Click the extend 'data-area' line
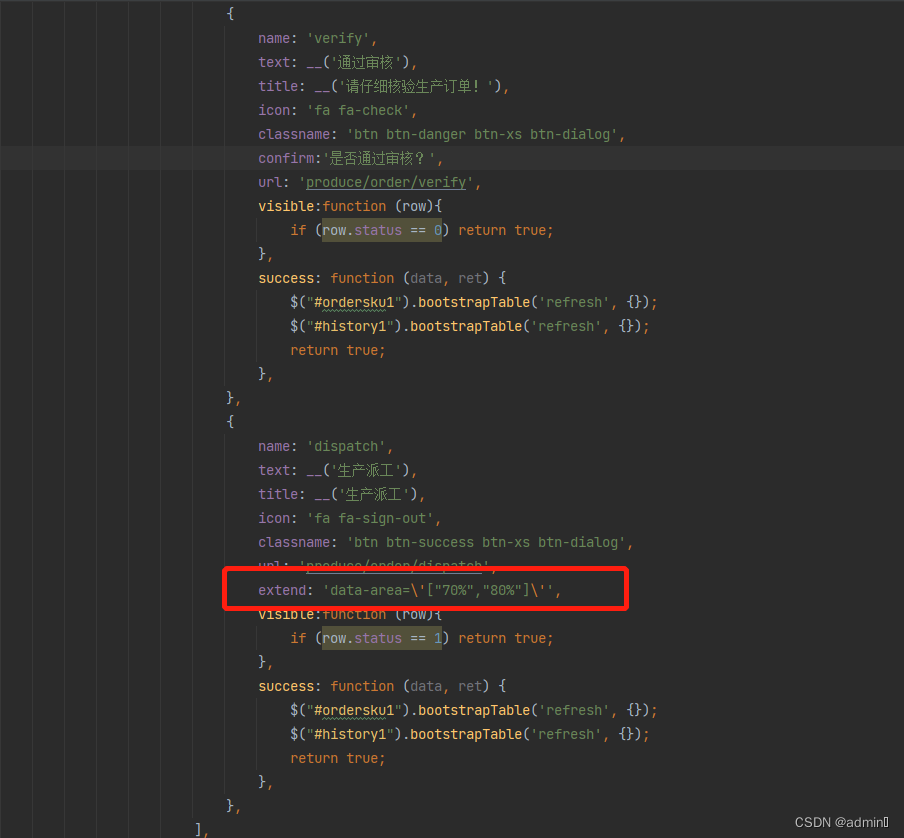 pos(409,591)
